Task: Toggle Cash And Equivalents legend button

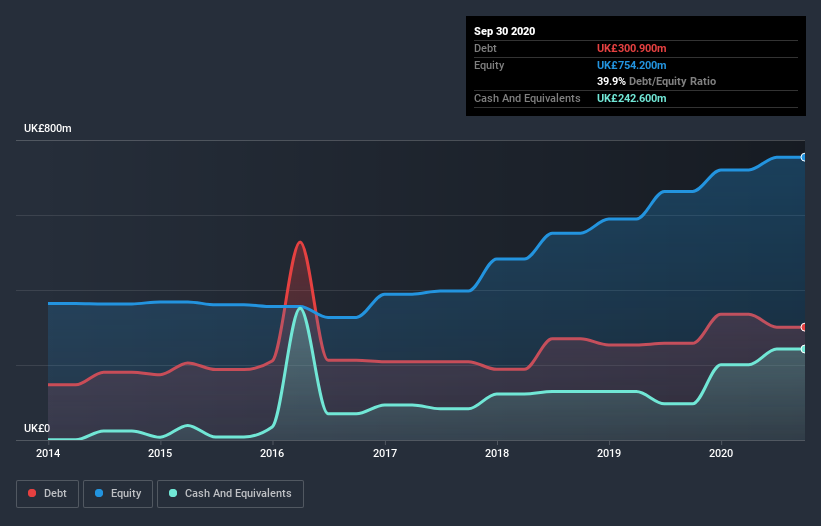Action: tap(230, 494)
